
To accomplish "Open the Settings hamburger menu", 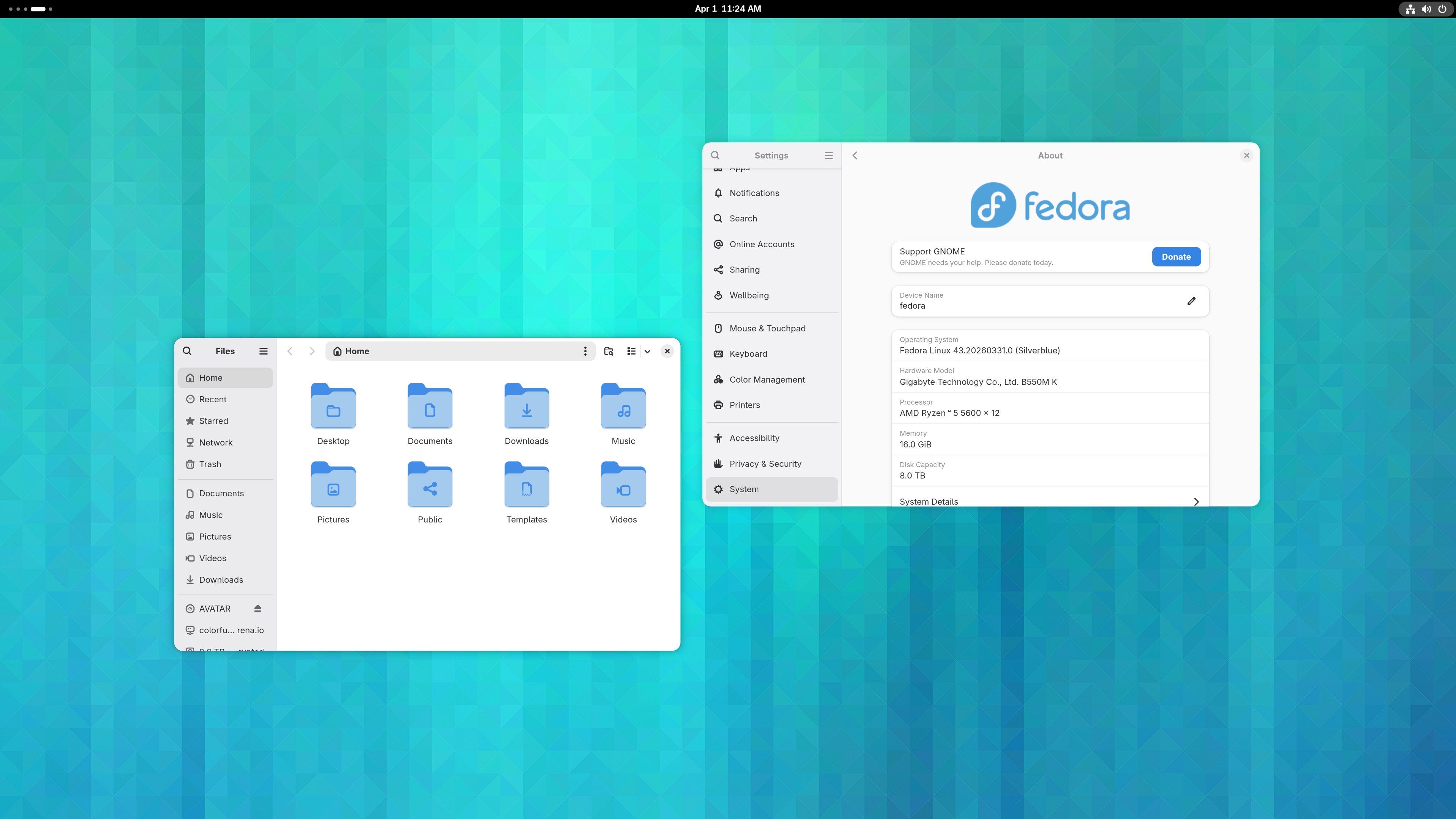I will point(828,155).
